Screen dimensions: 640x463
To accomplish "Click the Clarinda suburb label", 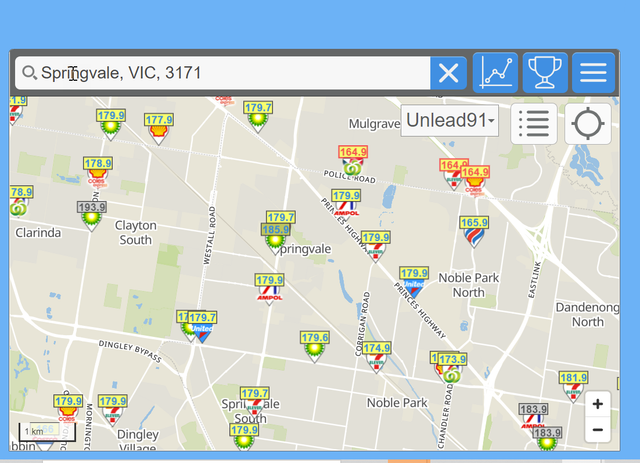I will (x=38, y=233).
